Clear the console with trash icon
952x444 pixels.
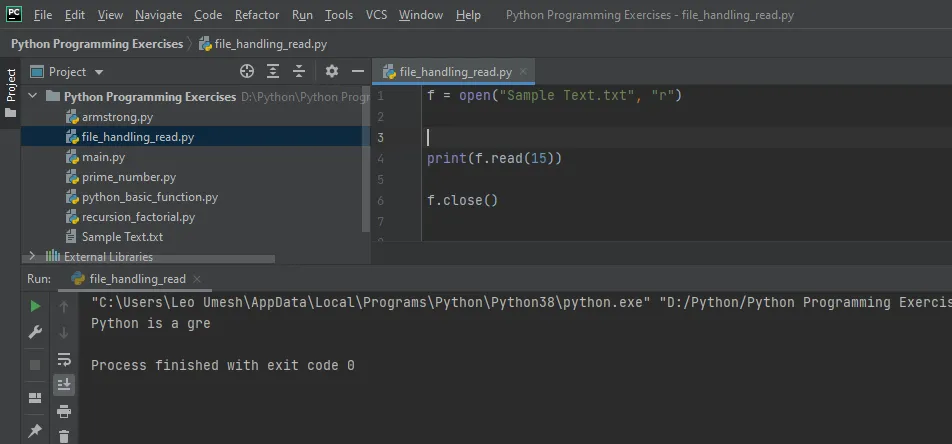(64, 435)
